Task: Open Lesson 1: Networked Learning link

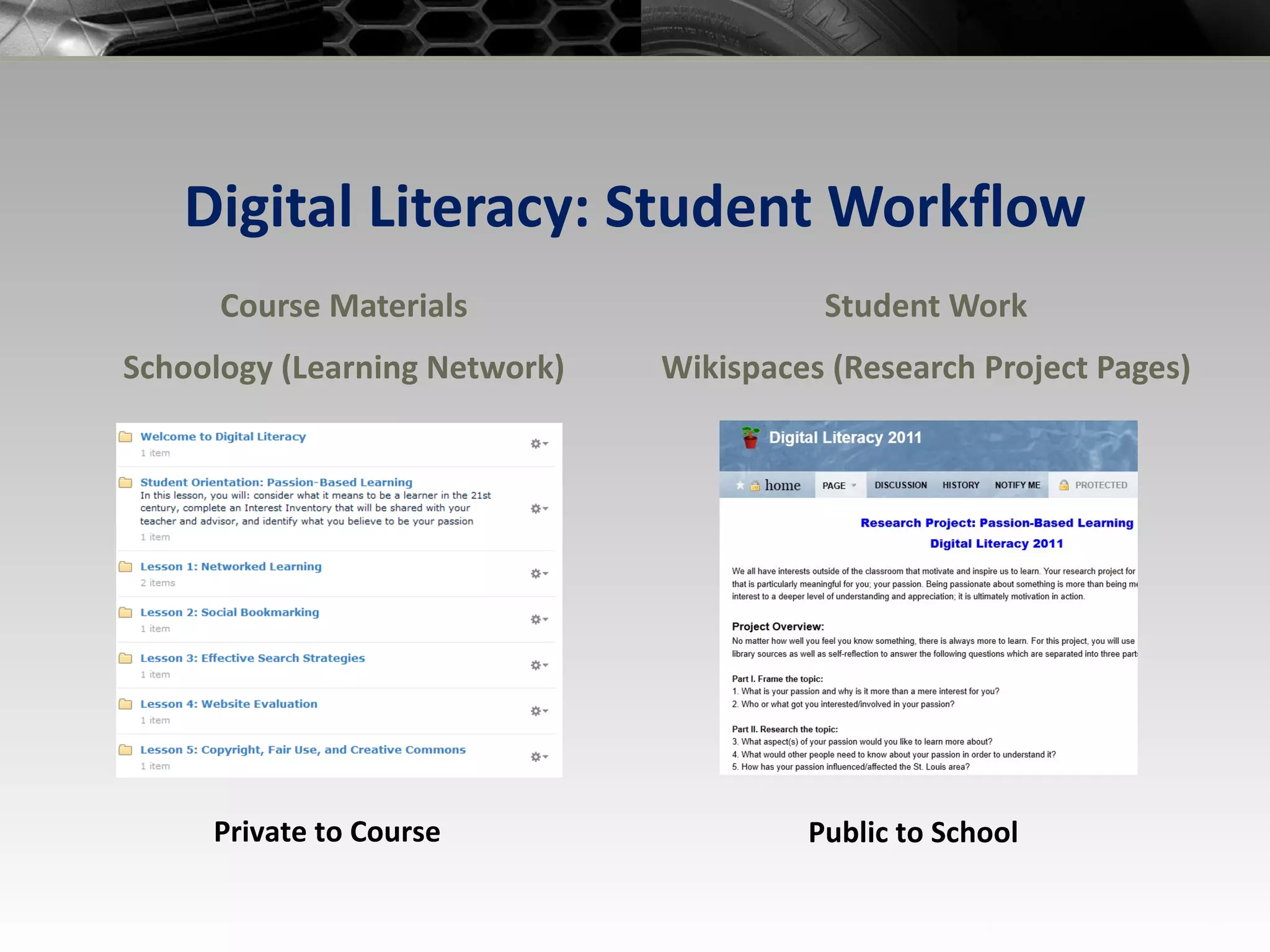Action: 231,566
